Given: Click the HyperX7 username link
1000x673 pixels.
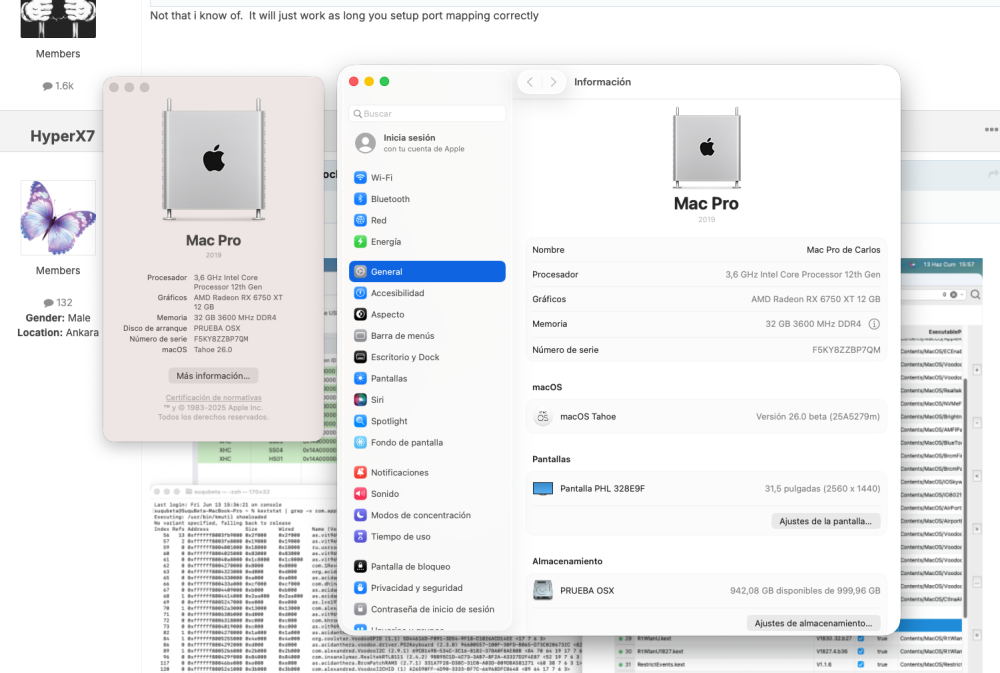Looking at the screenshot, I should click(62, 136).
